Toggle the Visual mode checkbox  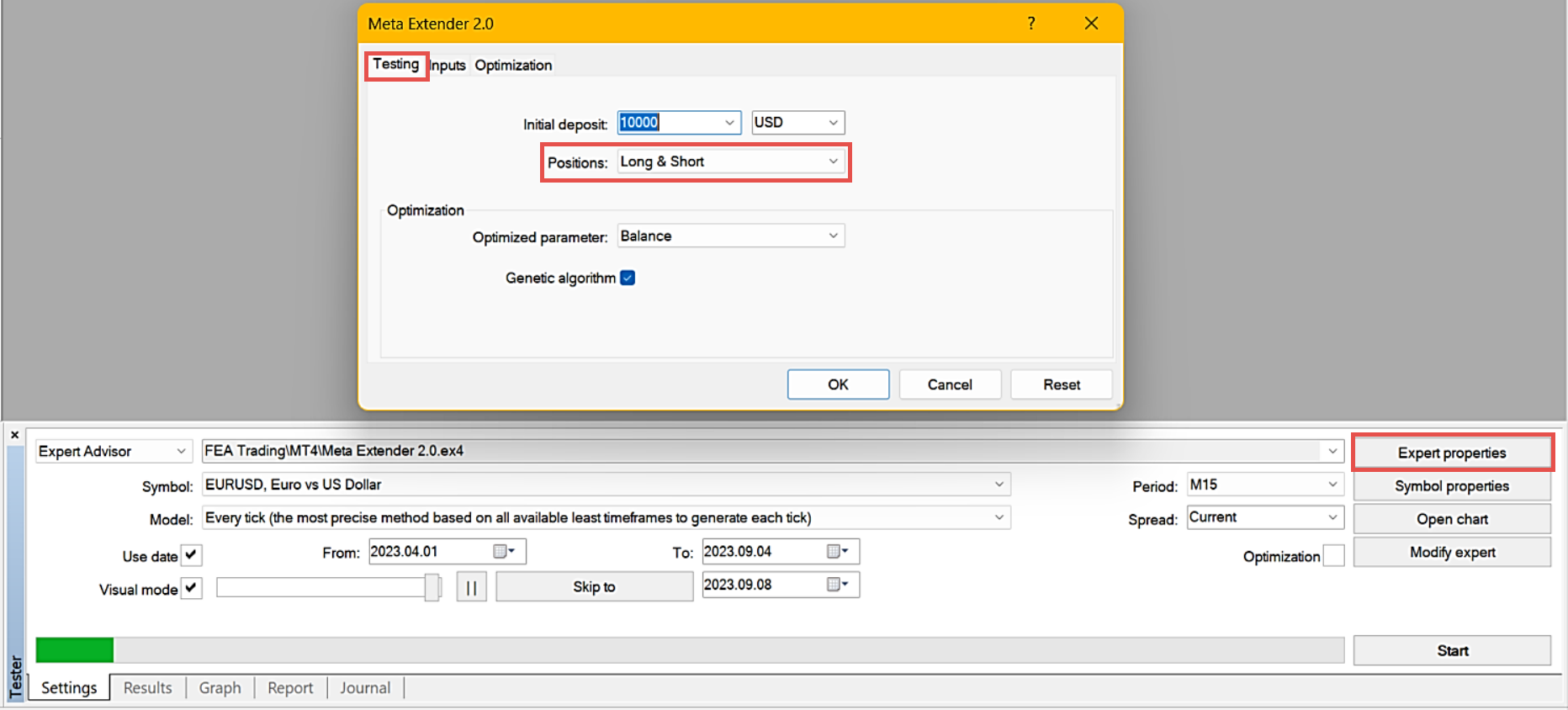pos(192,588)
